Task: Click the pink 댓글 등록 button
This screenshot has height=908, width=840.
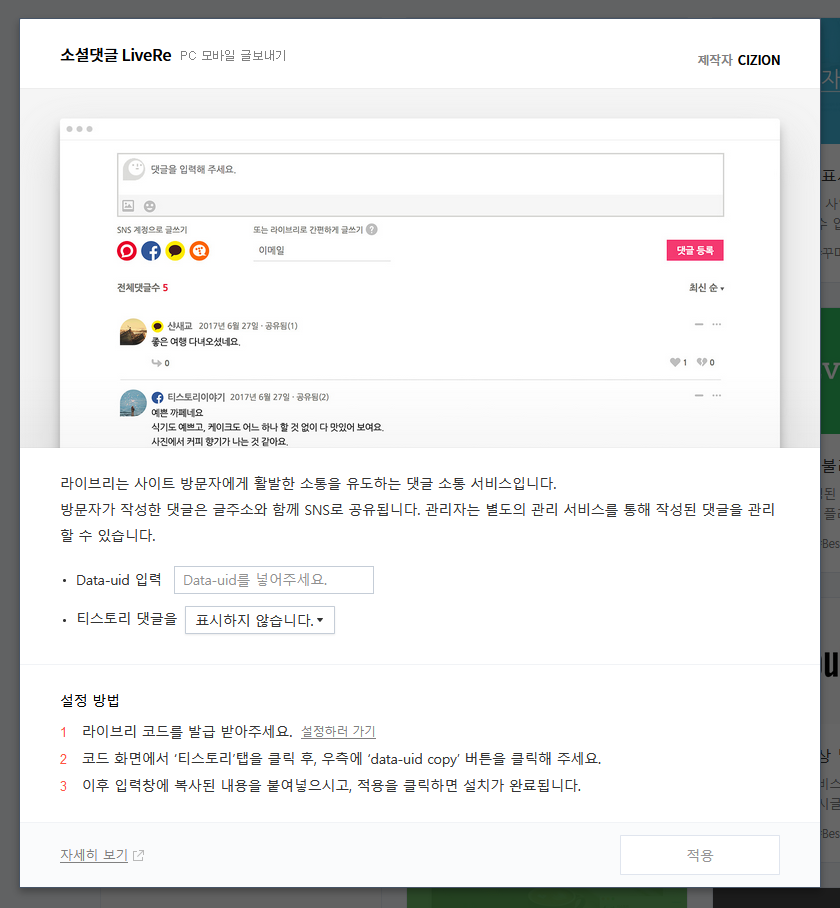Action: pos(695,250)
